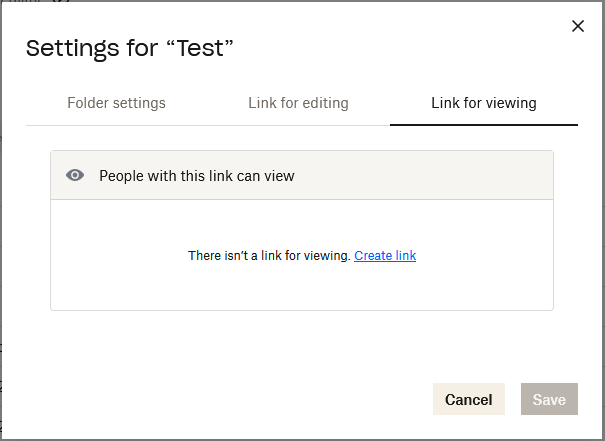Select the Link for viewing tab
The height and width of the screenshot is (441, 605).
(x=484, y=103)
